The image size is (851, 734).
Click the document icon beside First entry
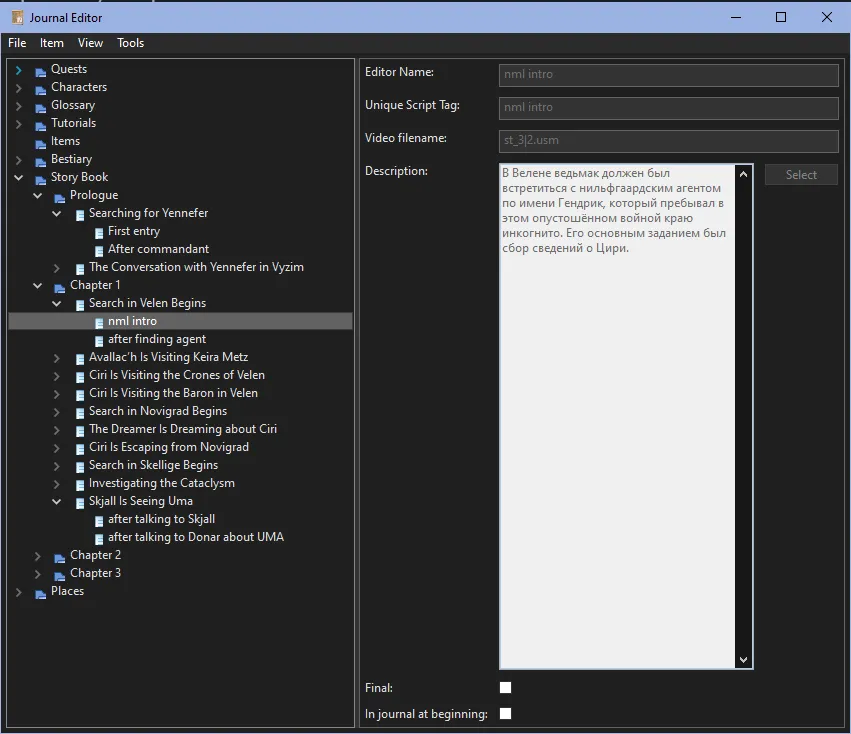click(98, 232)
